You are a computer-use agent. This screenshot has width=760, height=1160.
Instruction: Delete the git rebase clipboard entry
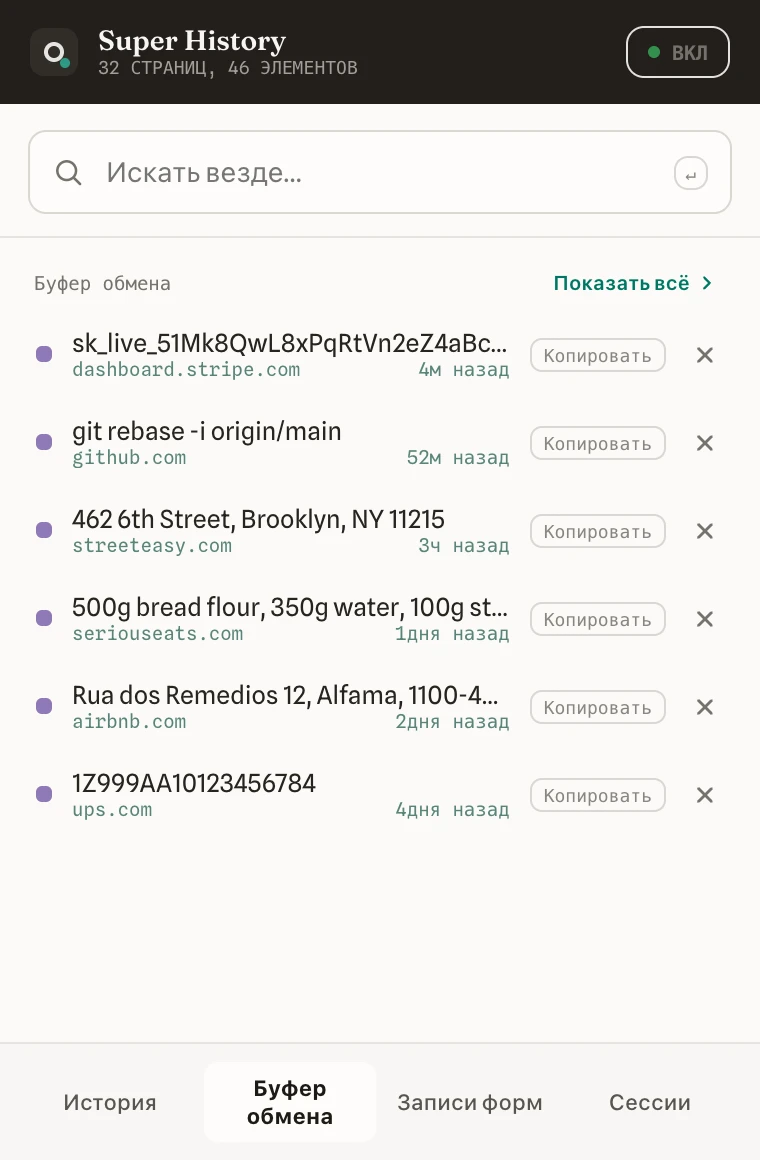(704, 443)
